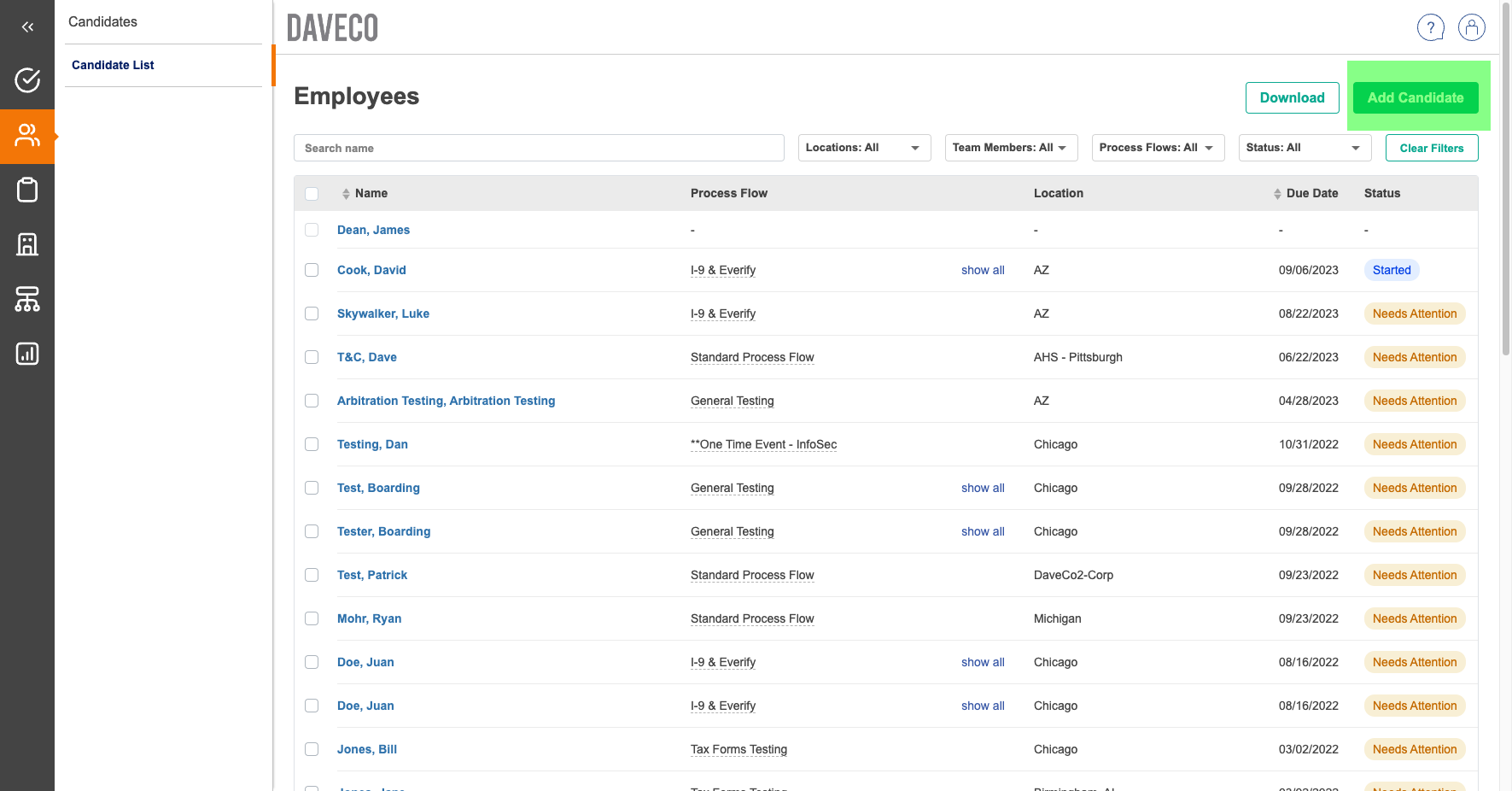1512x791 pixels.
Task: Click the help question mark icon
Action: pos(1430,27)
